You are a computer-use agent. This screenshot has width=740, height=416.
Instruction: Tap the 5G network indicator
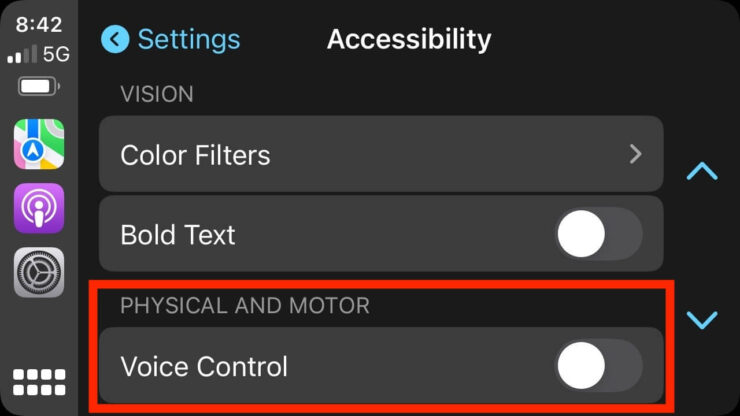click(x=56, y=54)
